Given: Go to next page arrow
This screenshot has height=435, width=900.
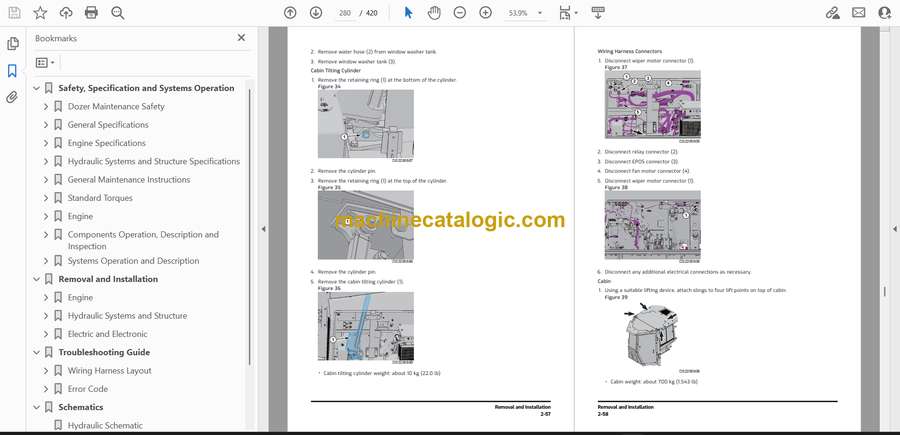Looking at the screenshot, I should [x=316, y=13].
